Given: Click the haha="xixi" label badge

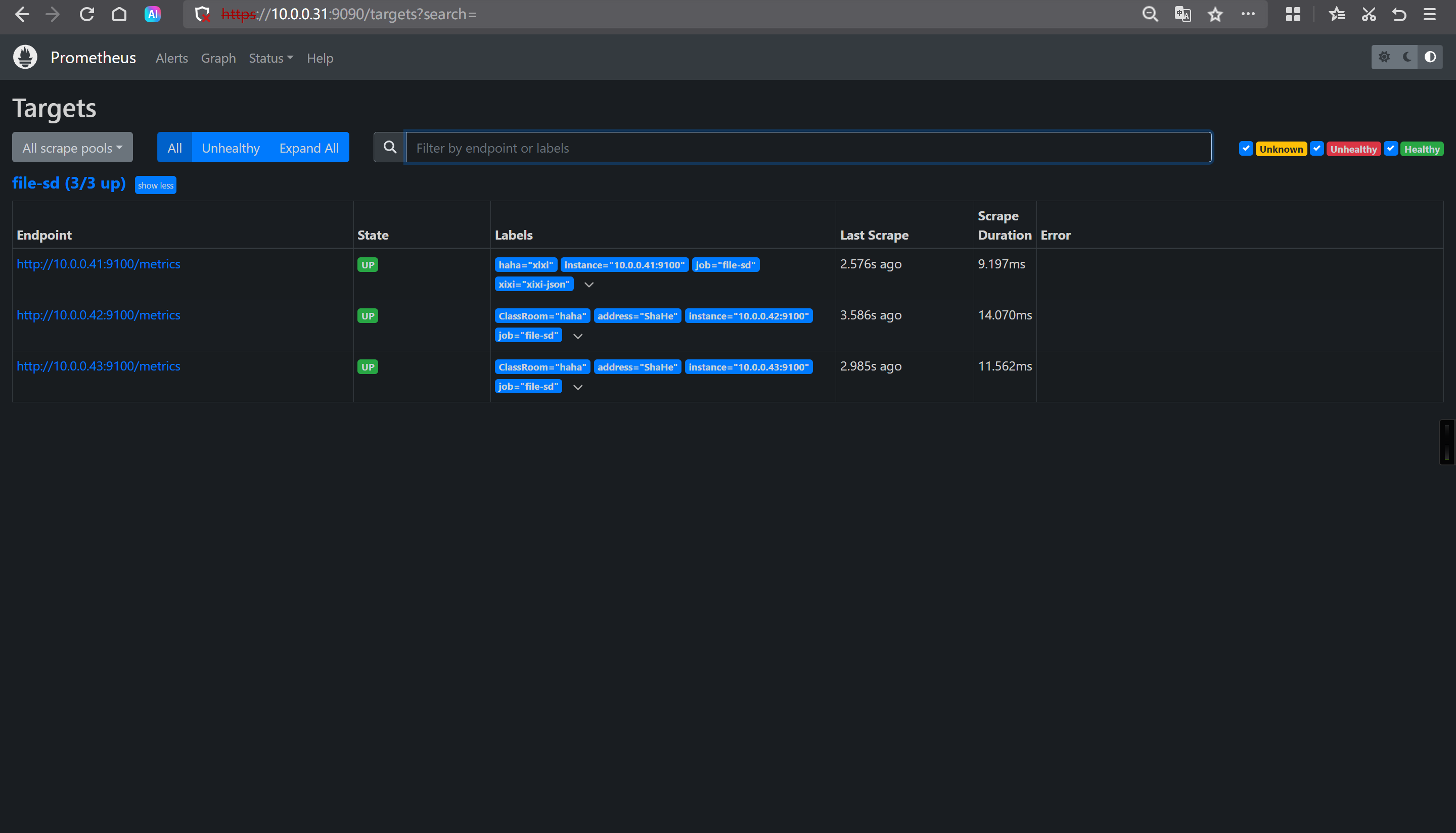Looking at the screenshot, I should (526, 265).
